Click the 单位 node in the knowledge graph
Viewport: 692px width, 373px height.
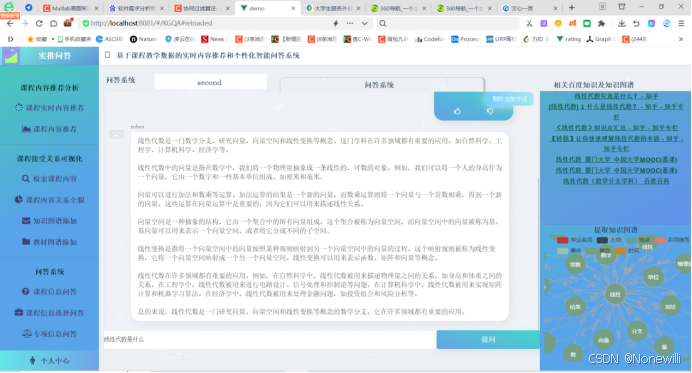click(653, 277)
